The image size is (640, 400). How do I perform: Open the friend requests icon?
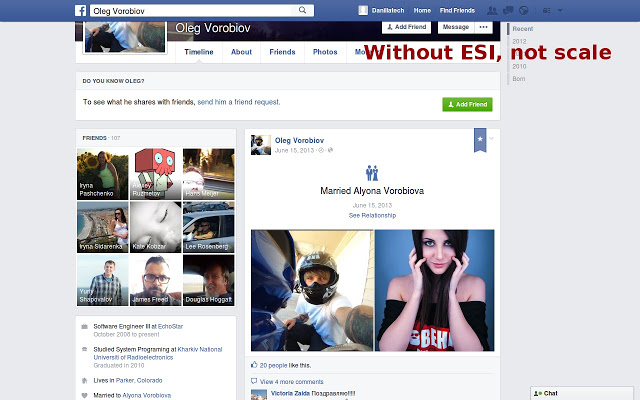(492, 11)
